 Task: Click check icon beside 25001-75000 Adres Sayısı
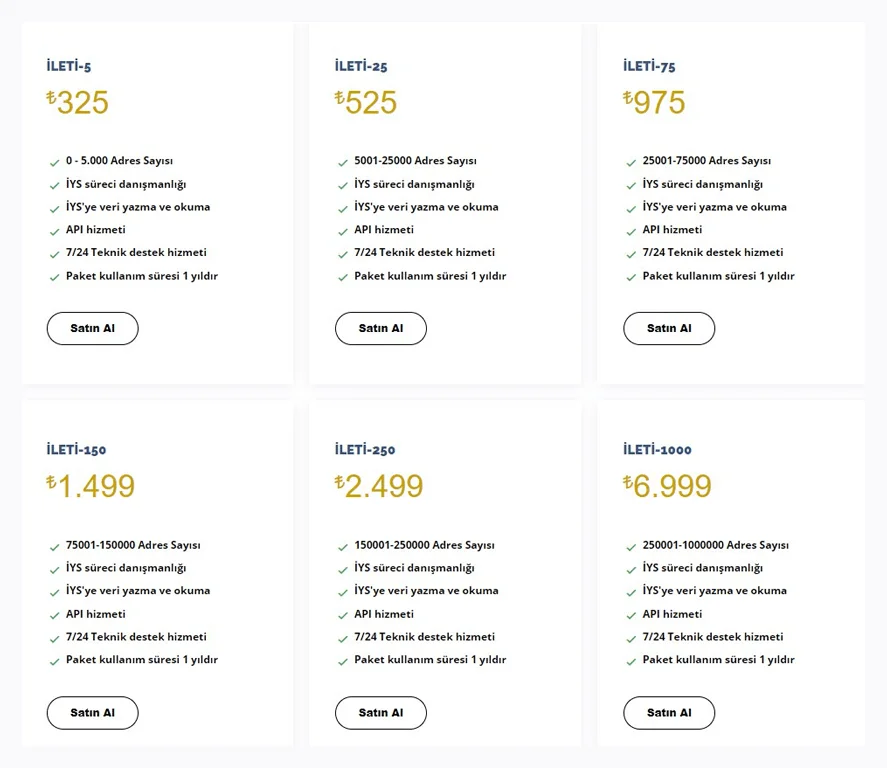[x=631, y=162]
